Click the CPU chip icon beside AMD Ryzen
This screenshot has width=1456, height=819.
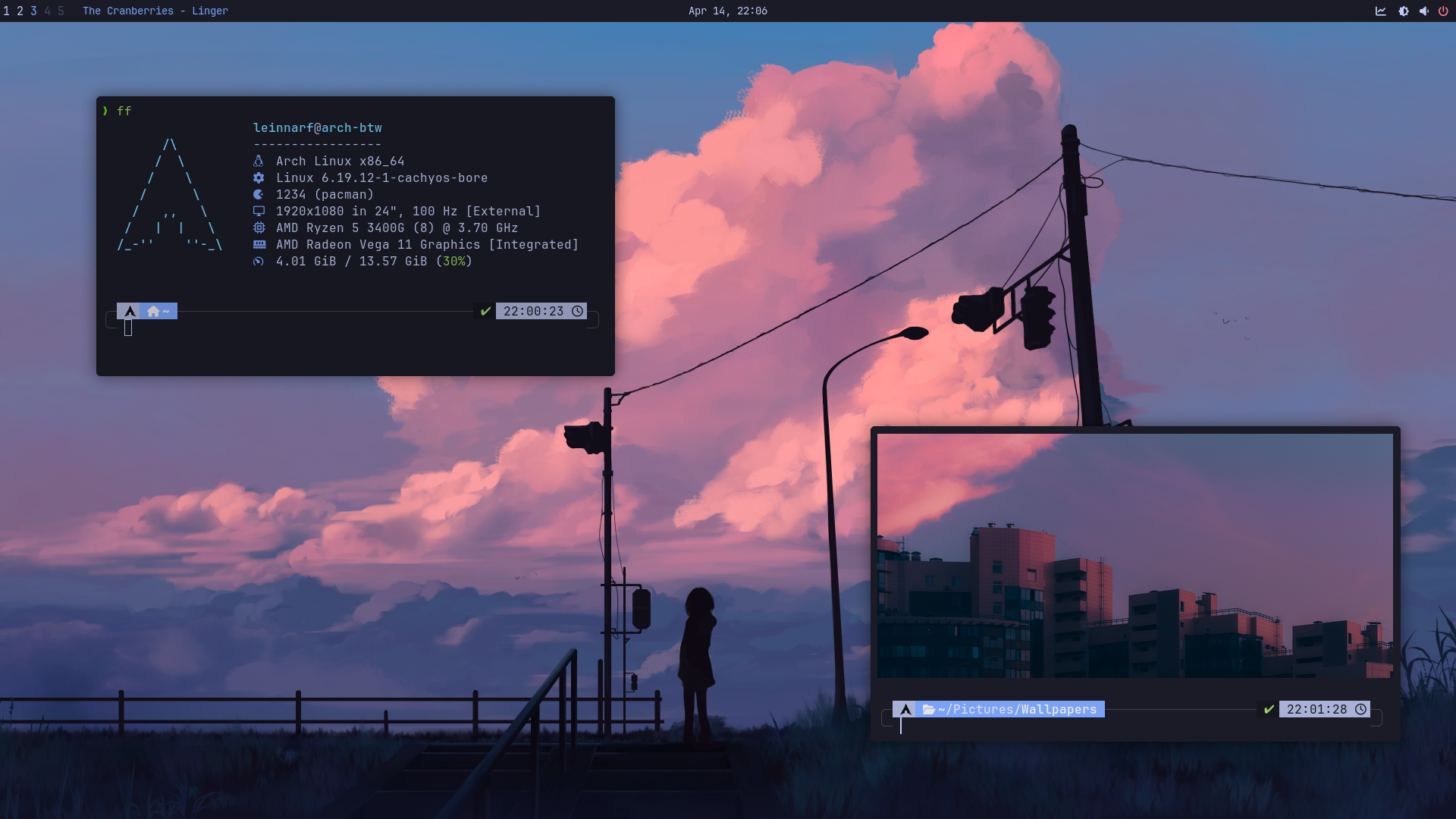click(x=259, y=227)
